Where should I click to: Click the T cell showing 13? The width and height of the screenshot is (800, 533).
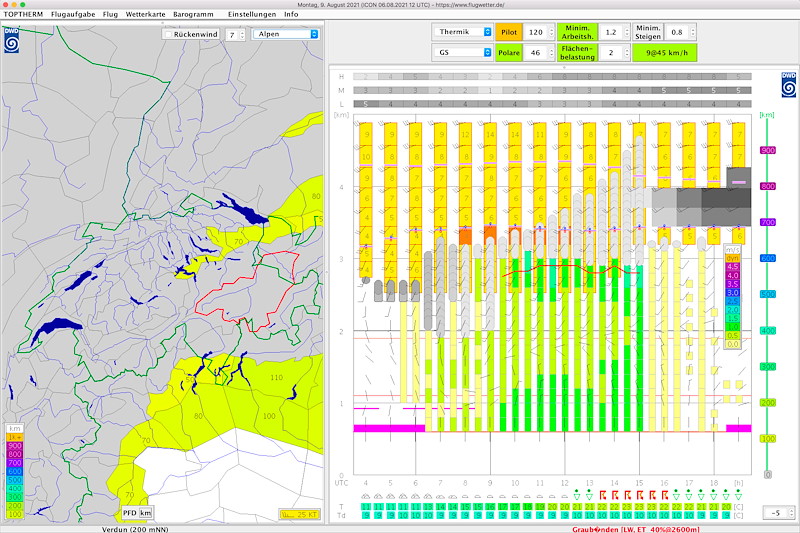(428, 506)
